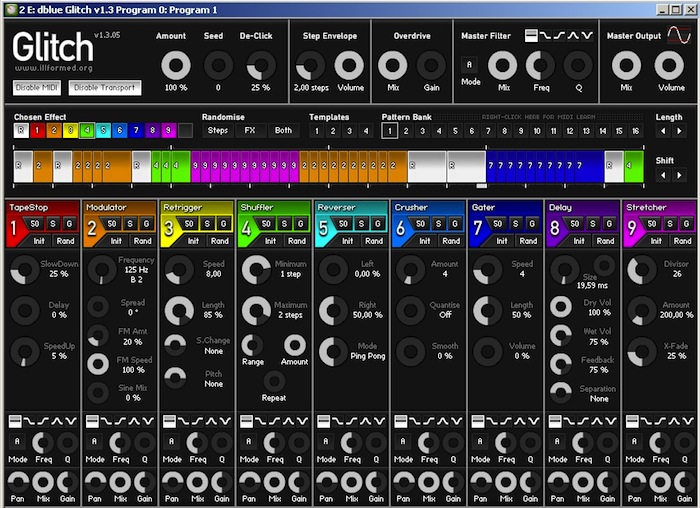Select bandpass filter shape in Gater module
The width and height of the screenshot is (700, 508).
tap(520, 421)
